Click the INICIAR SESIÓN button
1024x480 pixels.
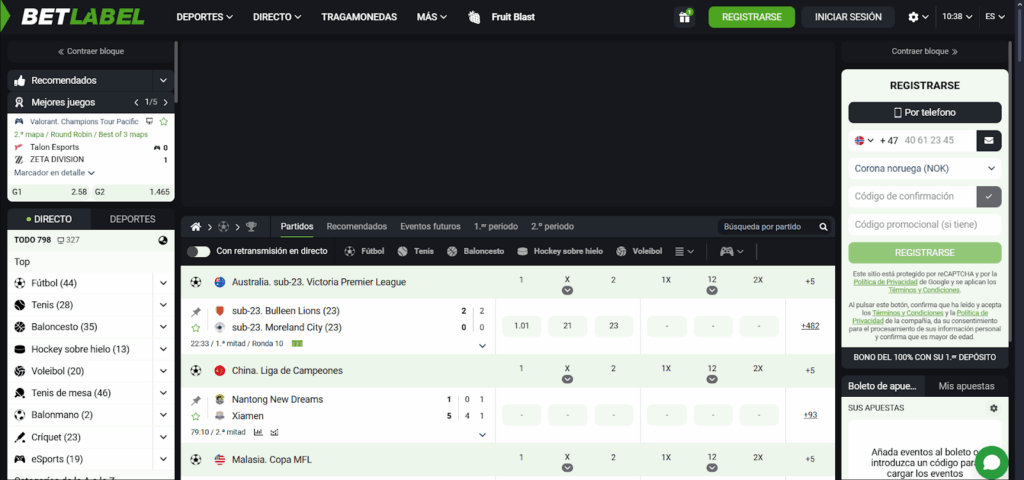pos(848,17)
